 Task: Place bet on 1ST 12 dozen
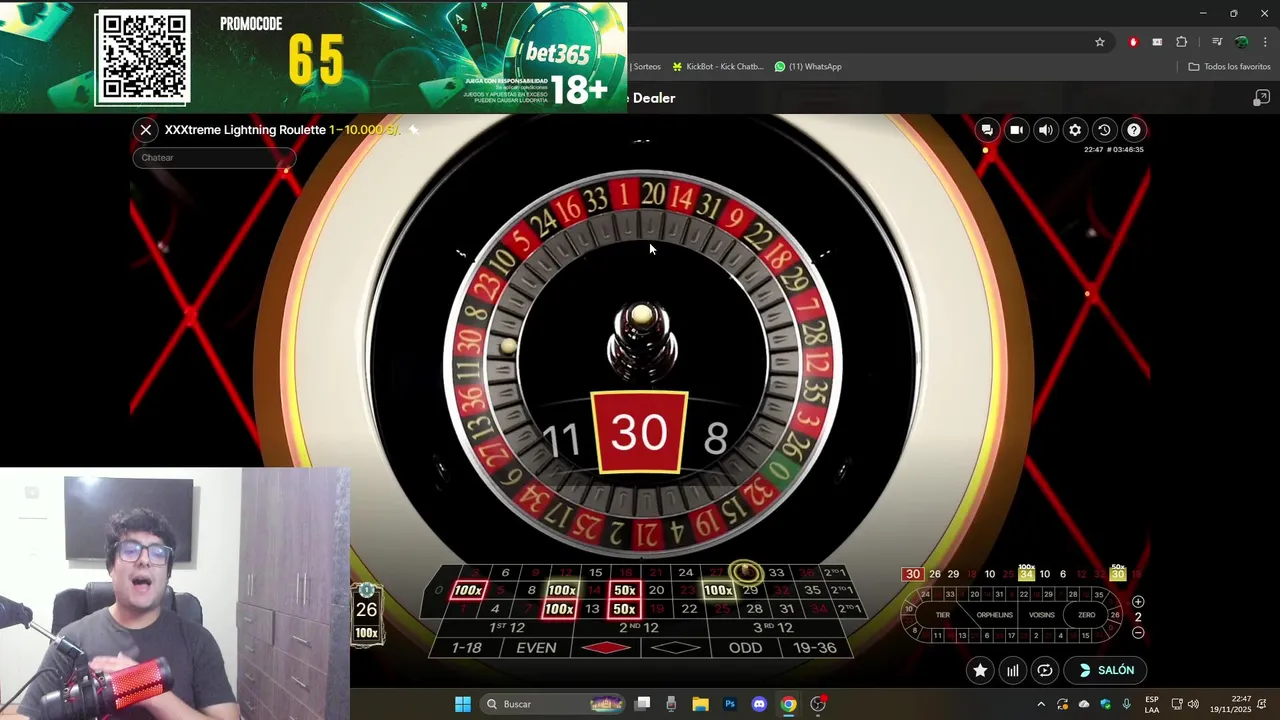pos(507,627)
